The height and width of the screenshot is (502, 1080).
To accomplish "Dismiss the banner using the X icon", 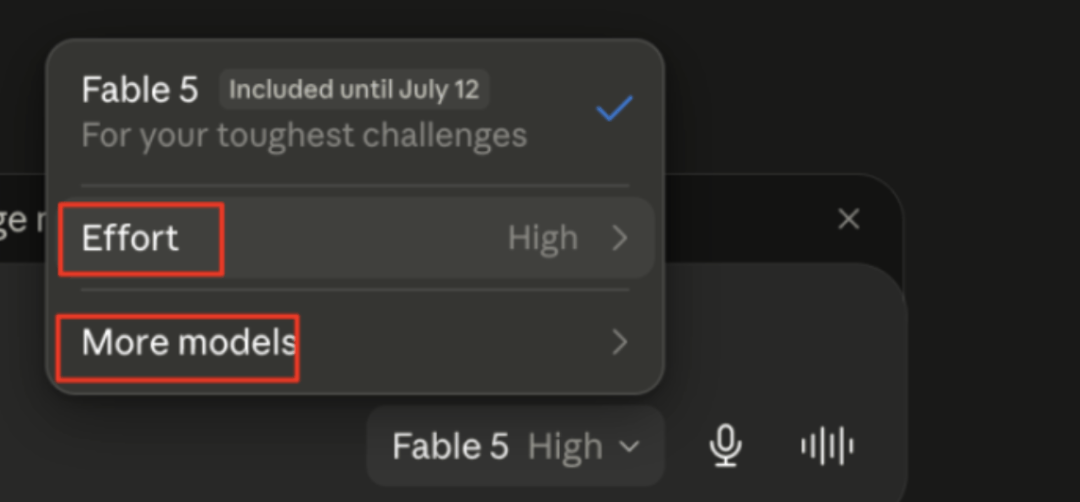I will click(849, 219).
